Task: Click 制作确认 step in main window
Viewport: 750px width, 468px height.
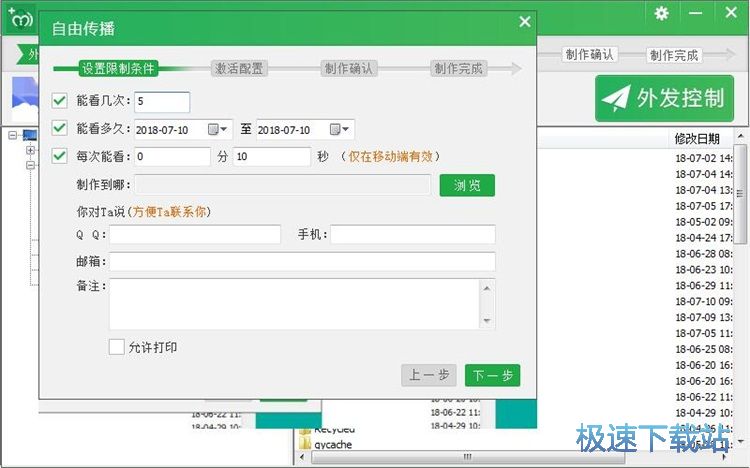Action: point(589,55)
